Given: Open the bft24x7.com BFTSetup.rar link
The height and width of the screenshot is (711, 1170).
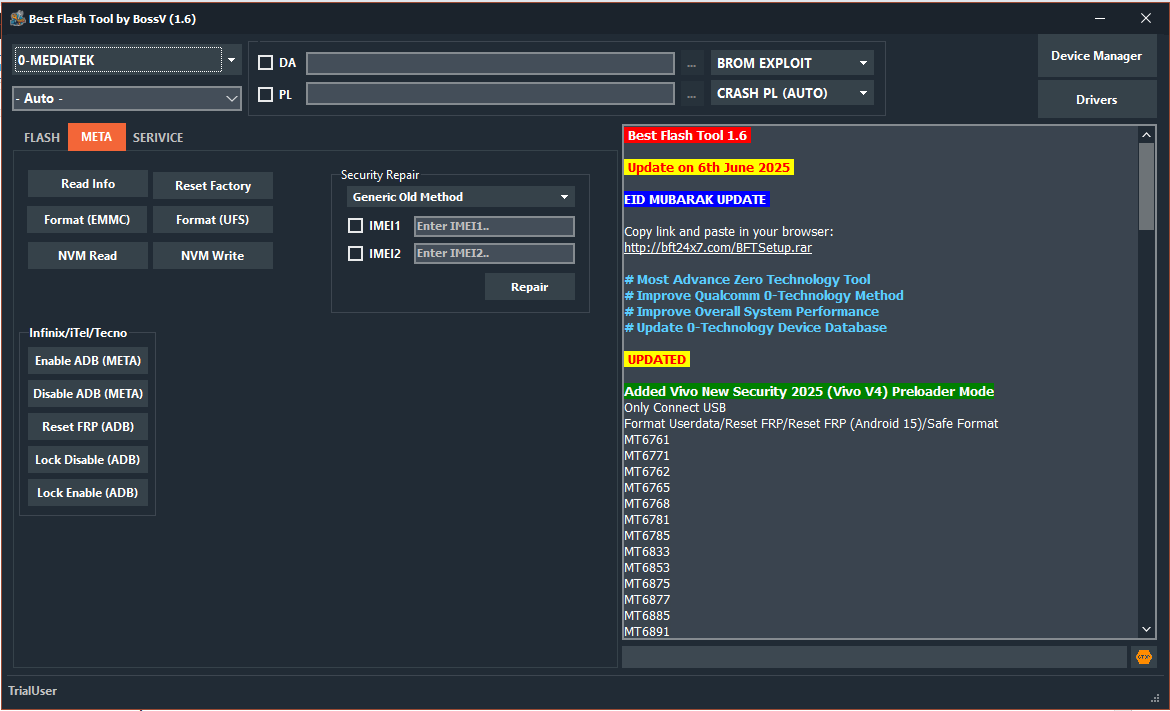Looking at the screenshot, I should pyautogui.click(x=718, y=248).
